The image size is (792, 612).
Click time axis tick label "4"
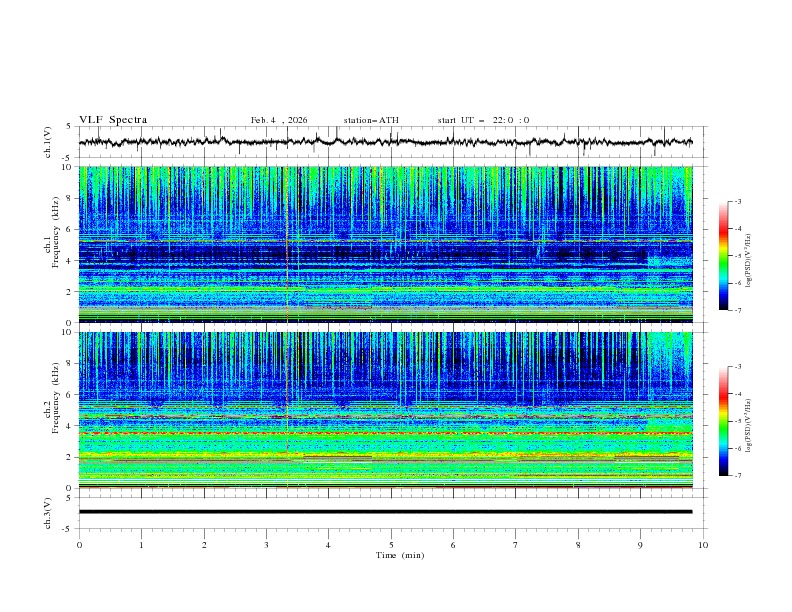click(x=328, y=545)
